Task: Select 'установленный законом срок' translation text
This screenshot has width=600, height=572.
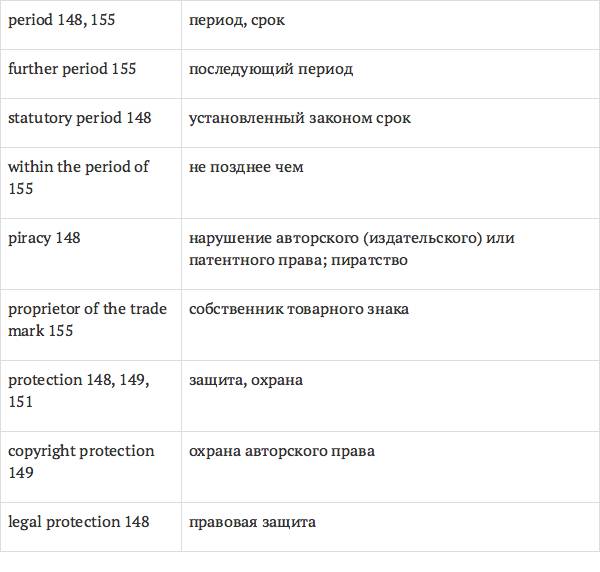Action: point(300,118)
